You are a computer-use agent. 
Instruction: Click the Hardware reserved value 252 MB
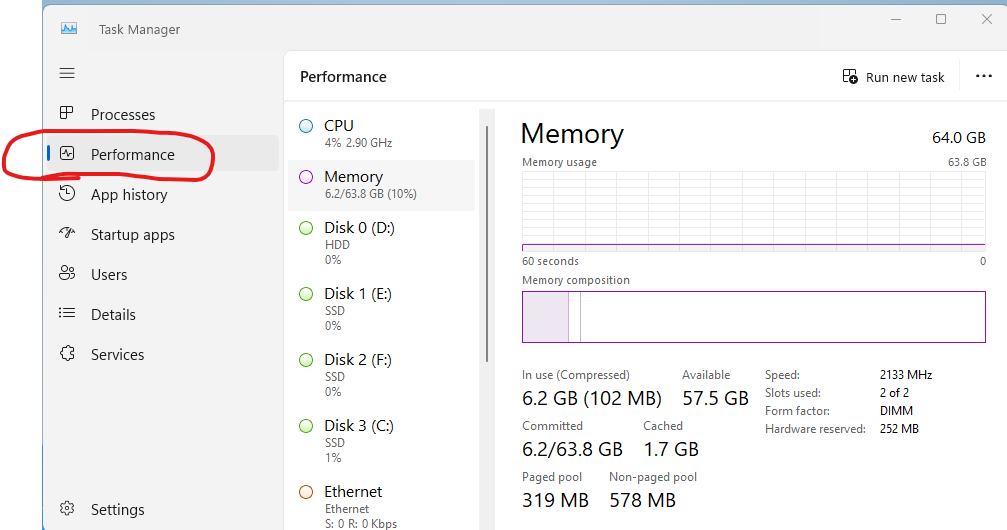pos(899,428)
